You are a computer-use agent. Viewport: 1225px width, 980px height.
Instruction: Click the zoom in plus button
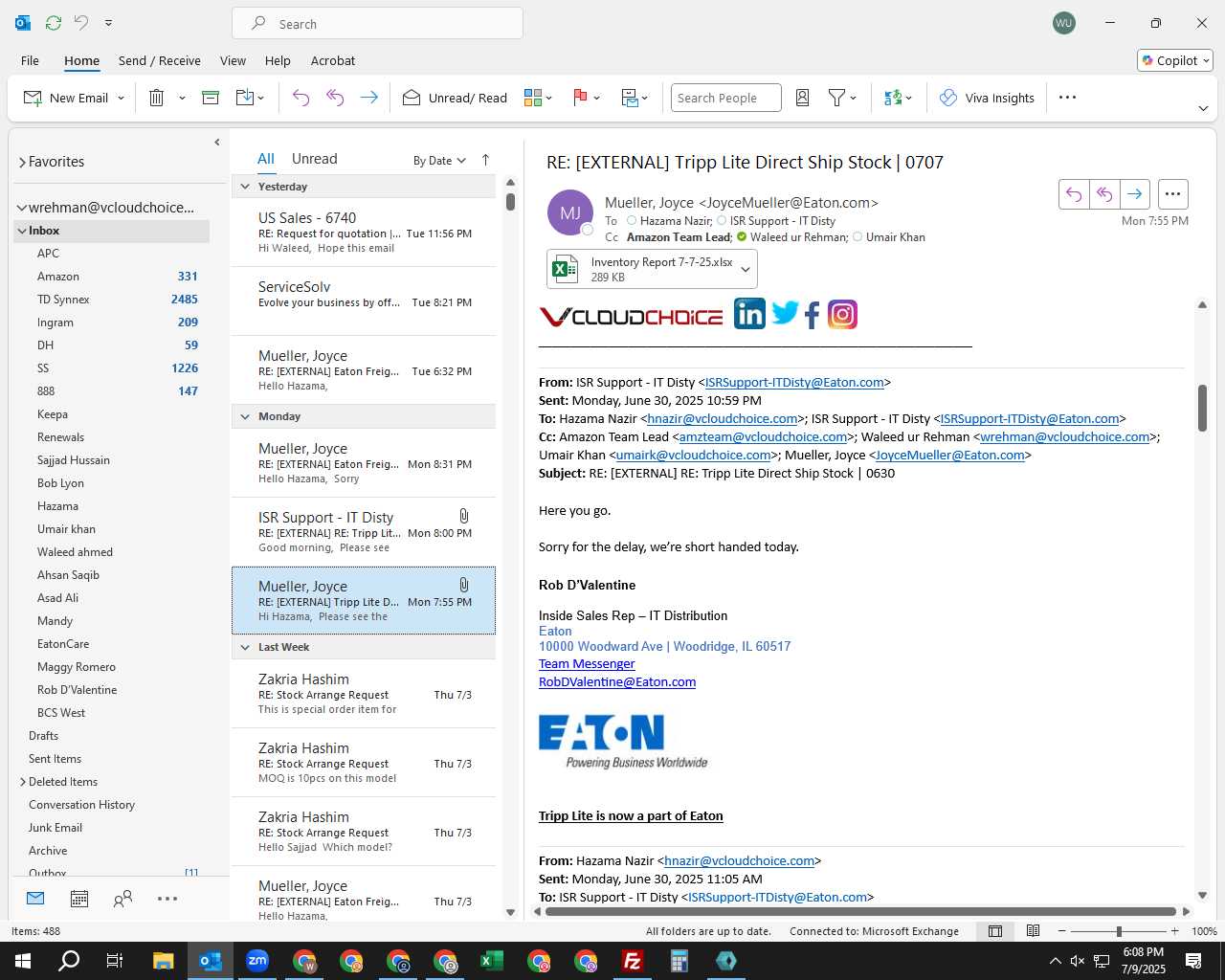coord(1175,931)
